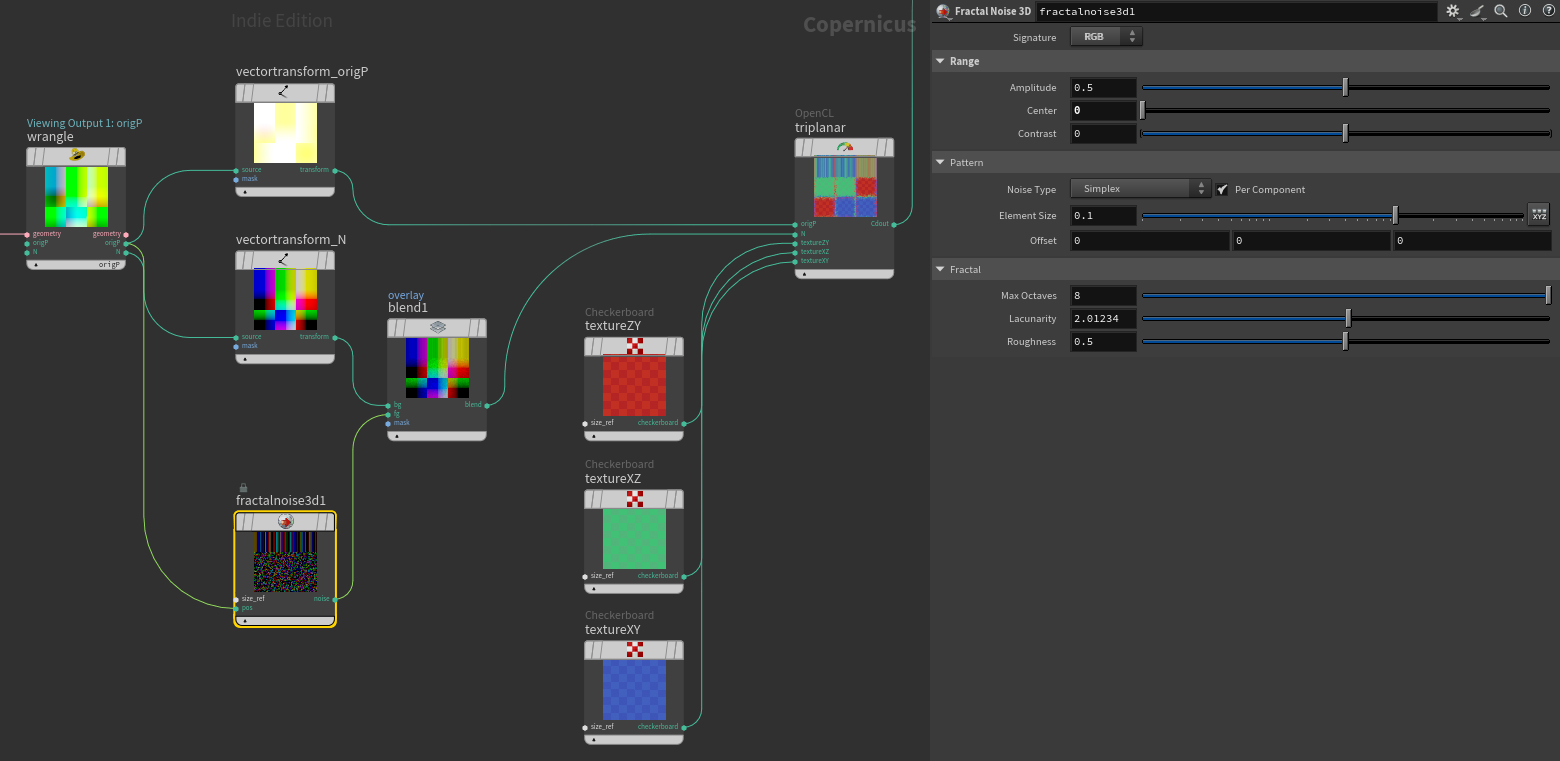Click the search magnifier in parameter pane
1560x761 pixels.
click(1501, 11)
